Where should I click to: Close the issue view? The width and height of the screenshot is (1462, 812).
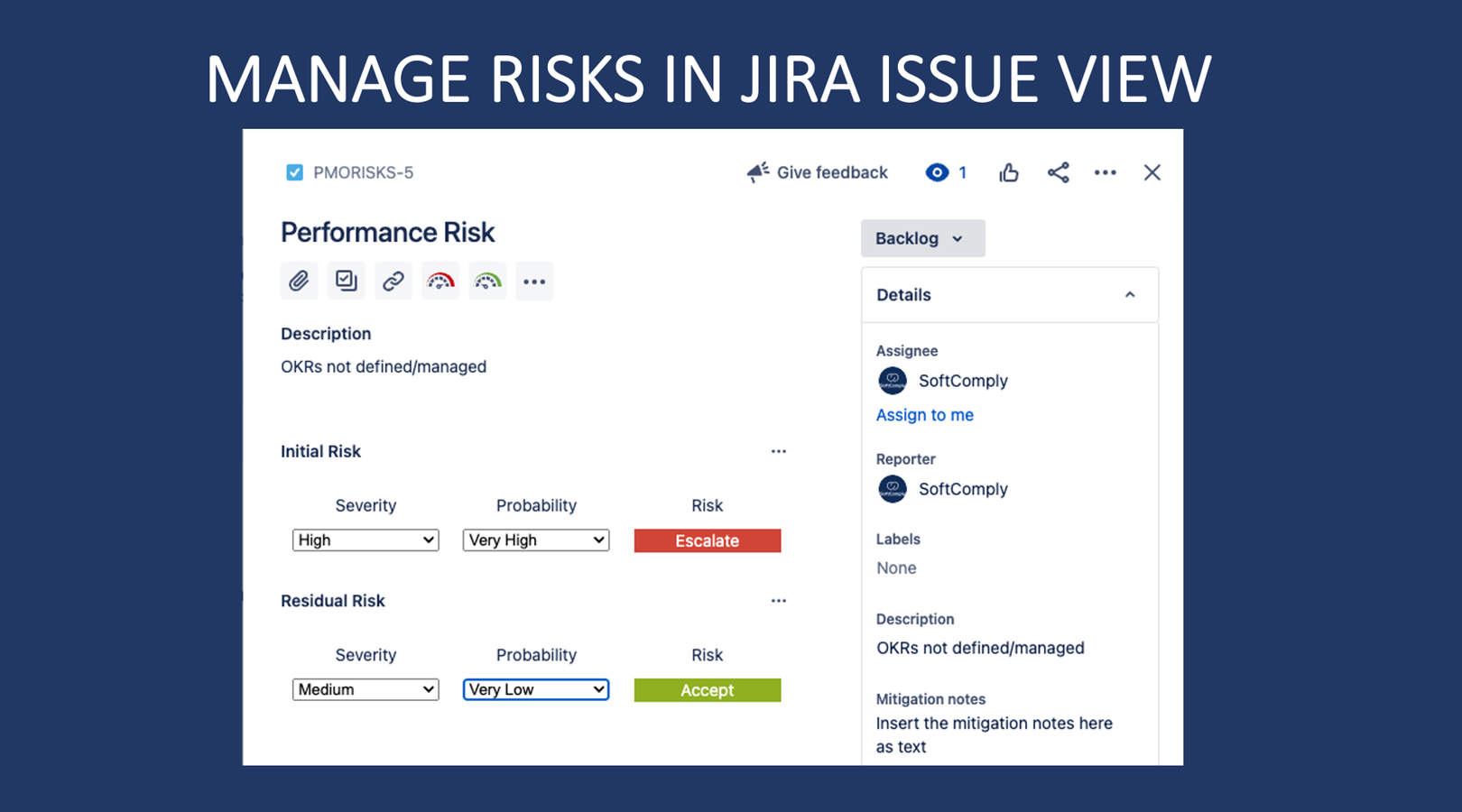[1152, 172]
